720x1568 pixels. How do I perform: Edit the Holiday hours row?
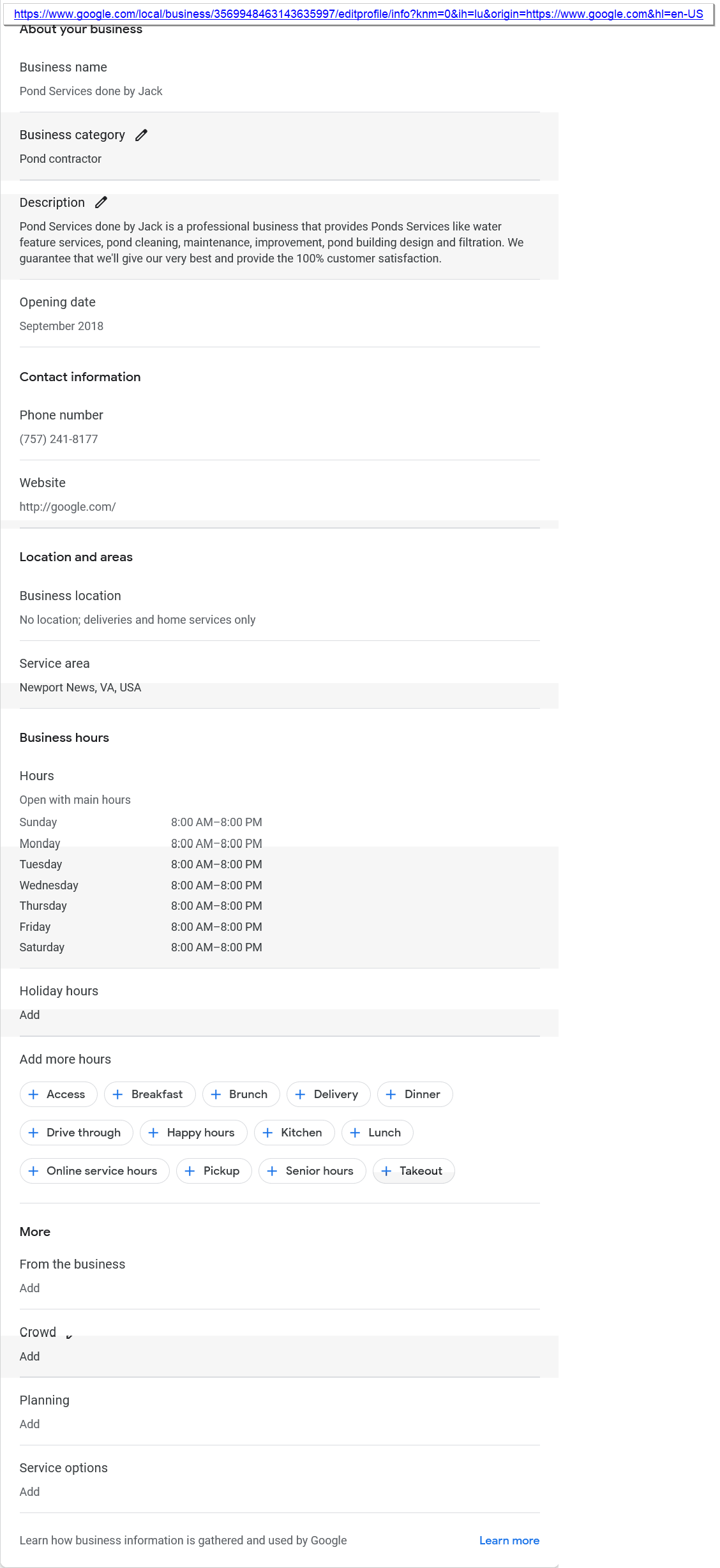pyautogui.click(x=279, y=1002)
